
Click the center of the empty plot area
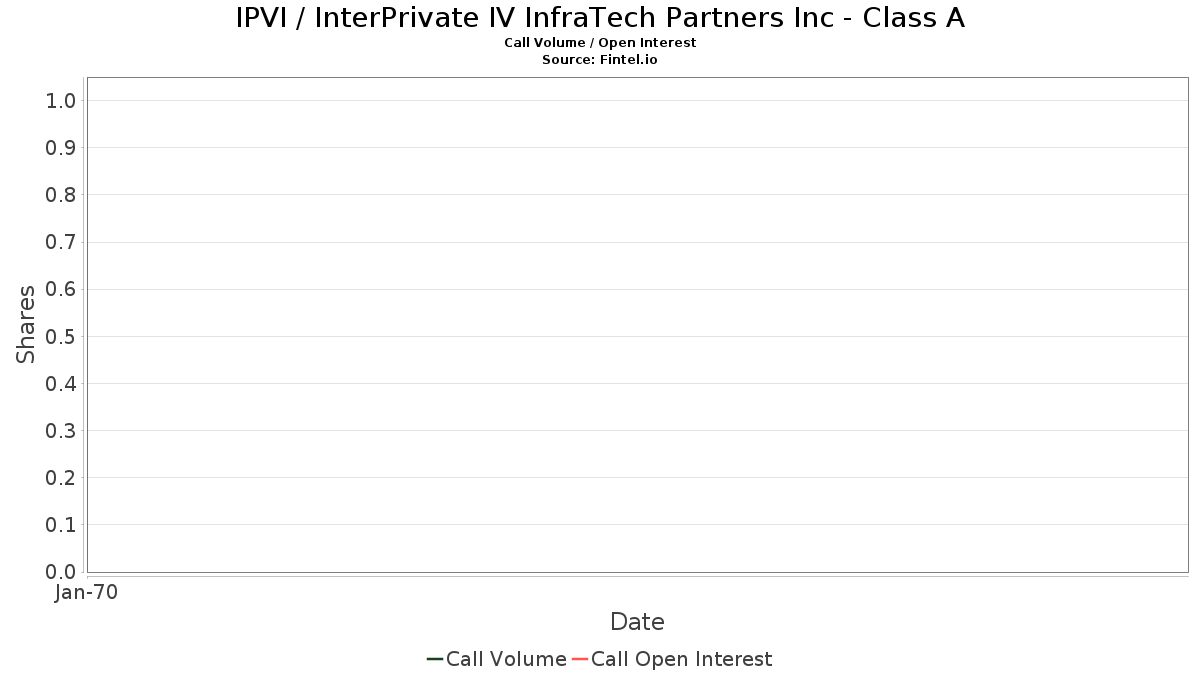pos(637,324)
